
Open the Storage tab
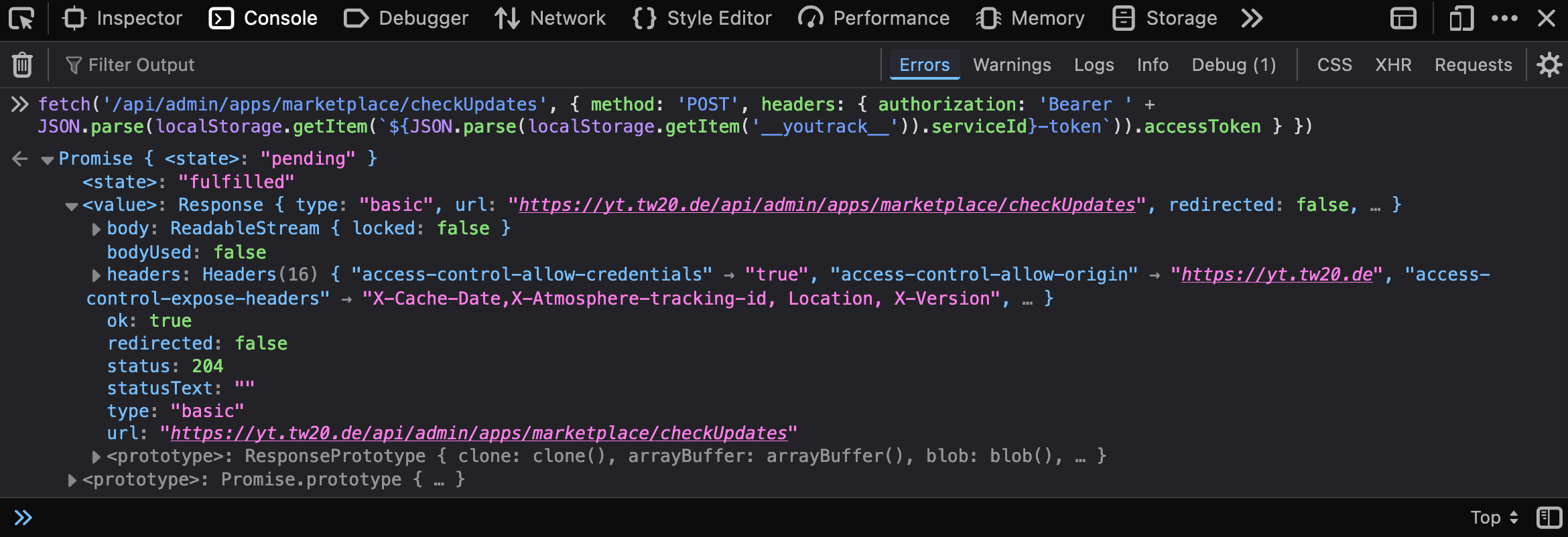[1165, 18]
